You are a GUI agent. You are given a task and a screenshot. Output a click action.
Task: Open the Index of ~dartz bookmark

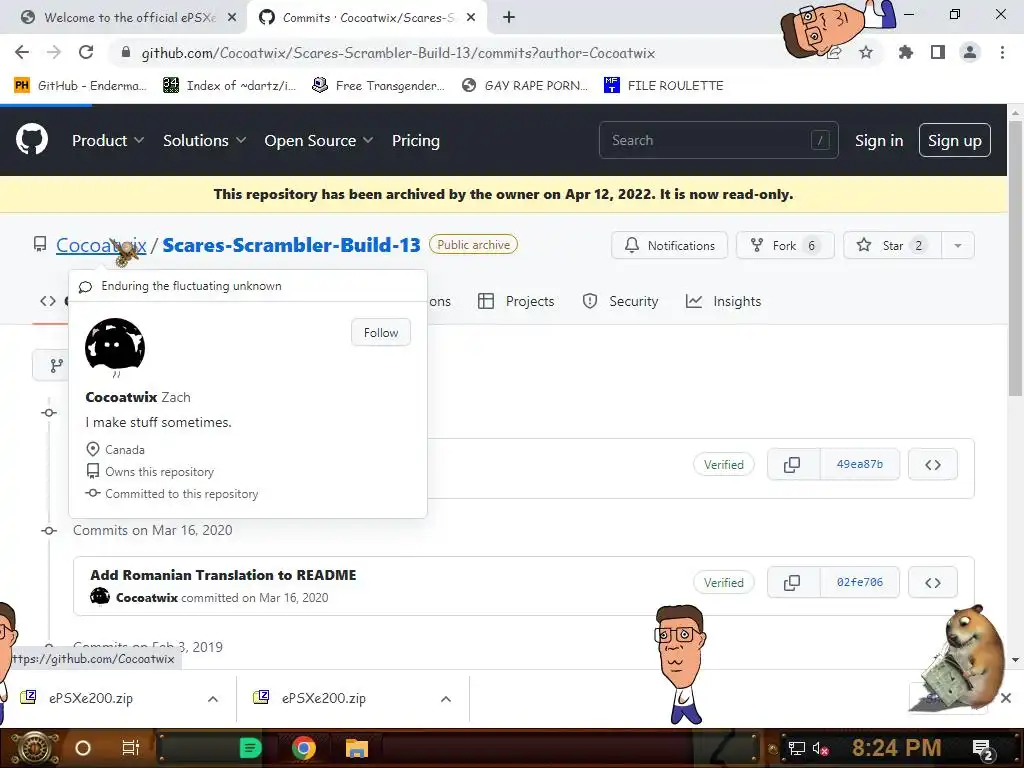pos(229,86)
